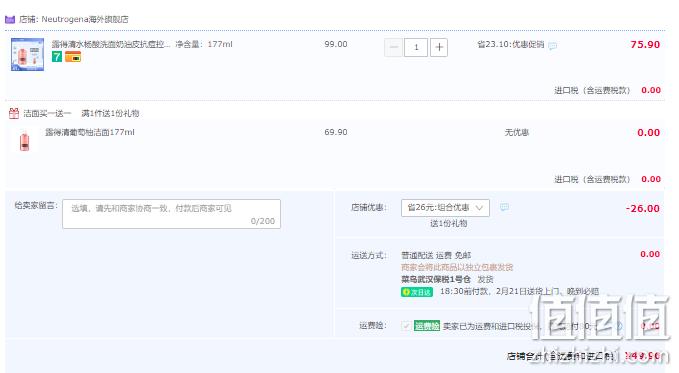Click the green 运费险 label badge
The width and height of the screenshot is (679, 373).
[x=427, y=326]
